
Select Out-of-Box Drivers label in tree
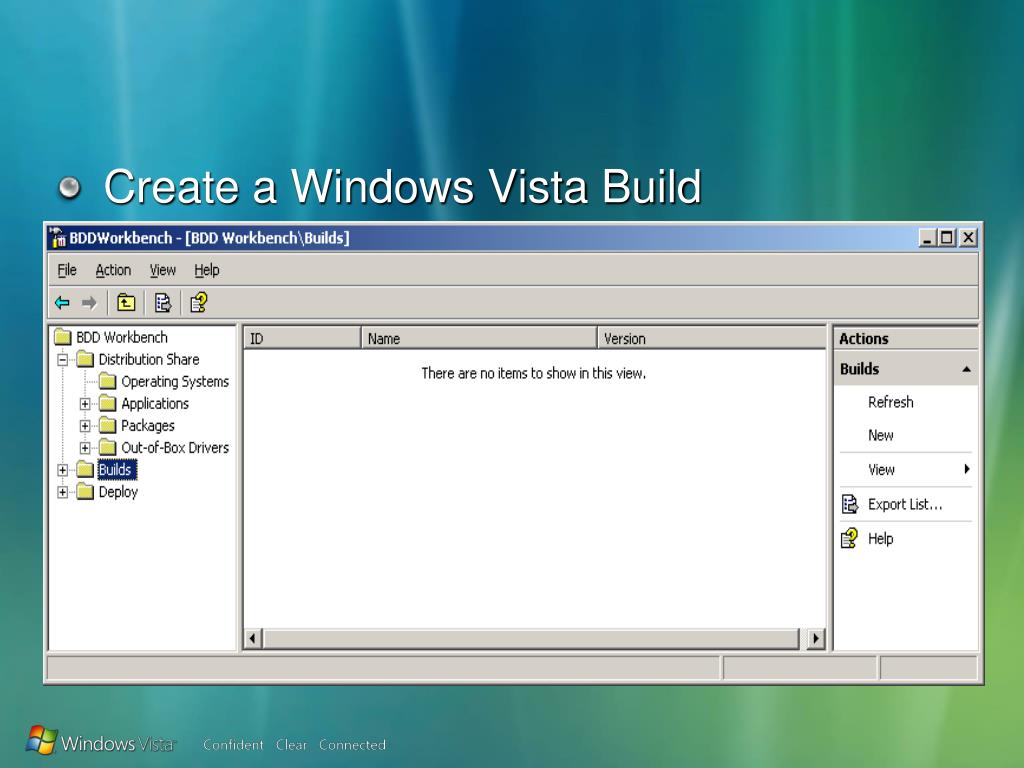[175, 448]
